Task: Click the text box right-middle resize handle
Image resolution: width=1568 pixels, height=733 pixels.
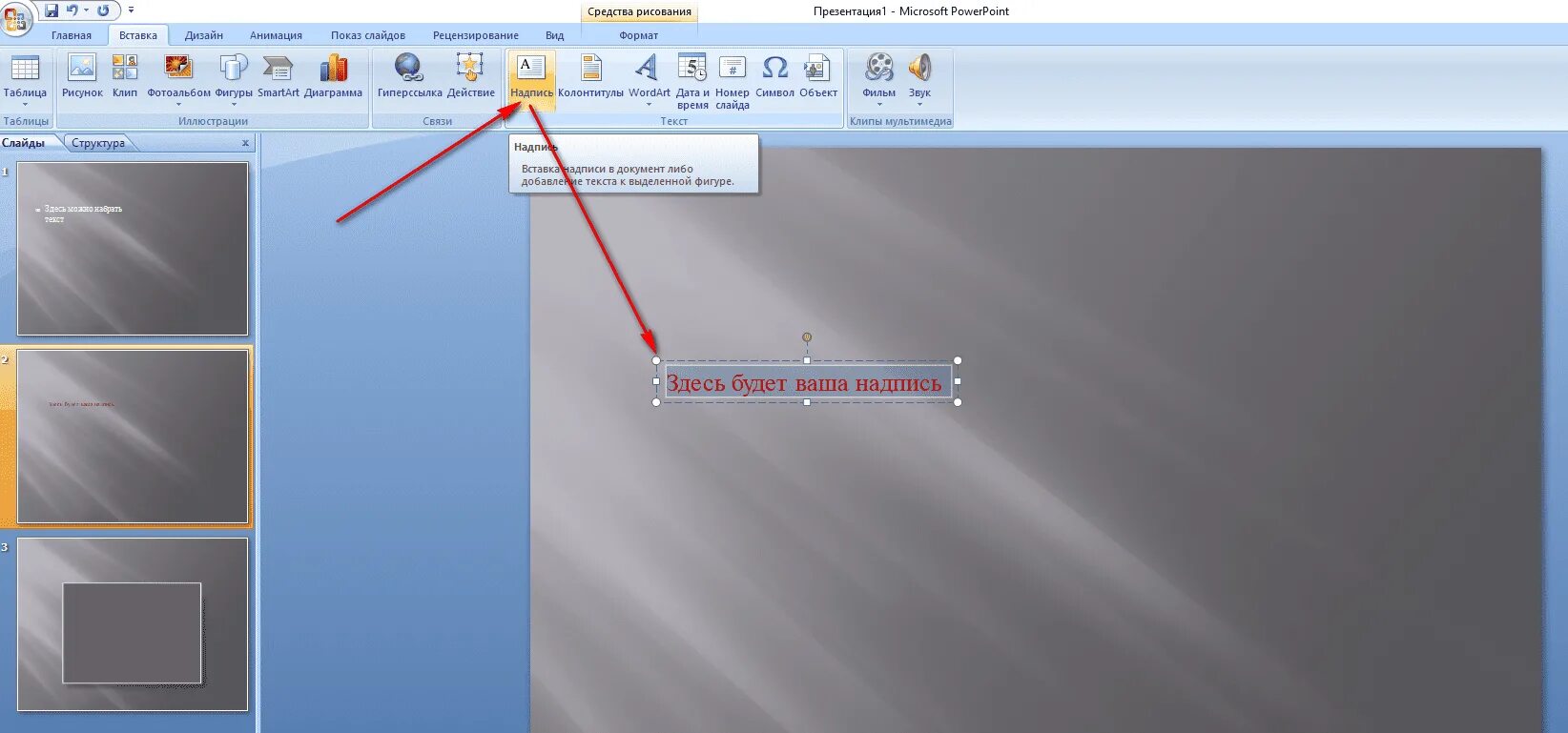Action: pyautogui.click(x=958, y=381)
